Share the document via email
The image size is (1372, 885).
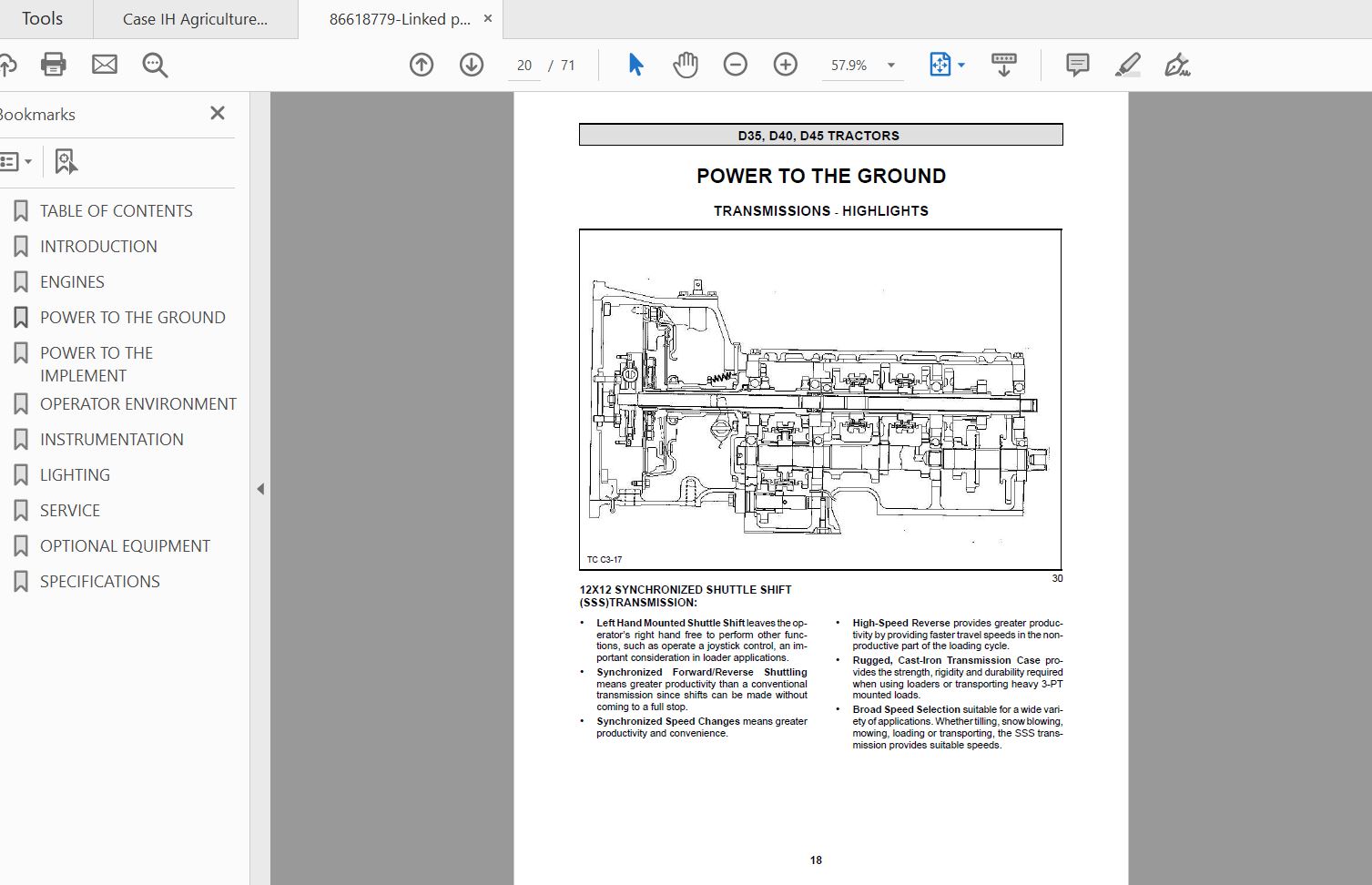pyautogui.click(x=105, y=65)
